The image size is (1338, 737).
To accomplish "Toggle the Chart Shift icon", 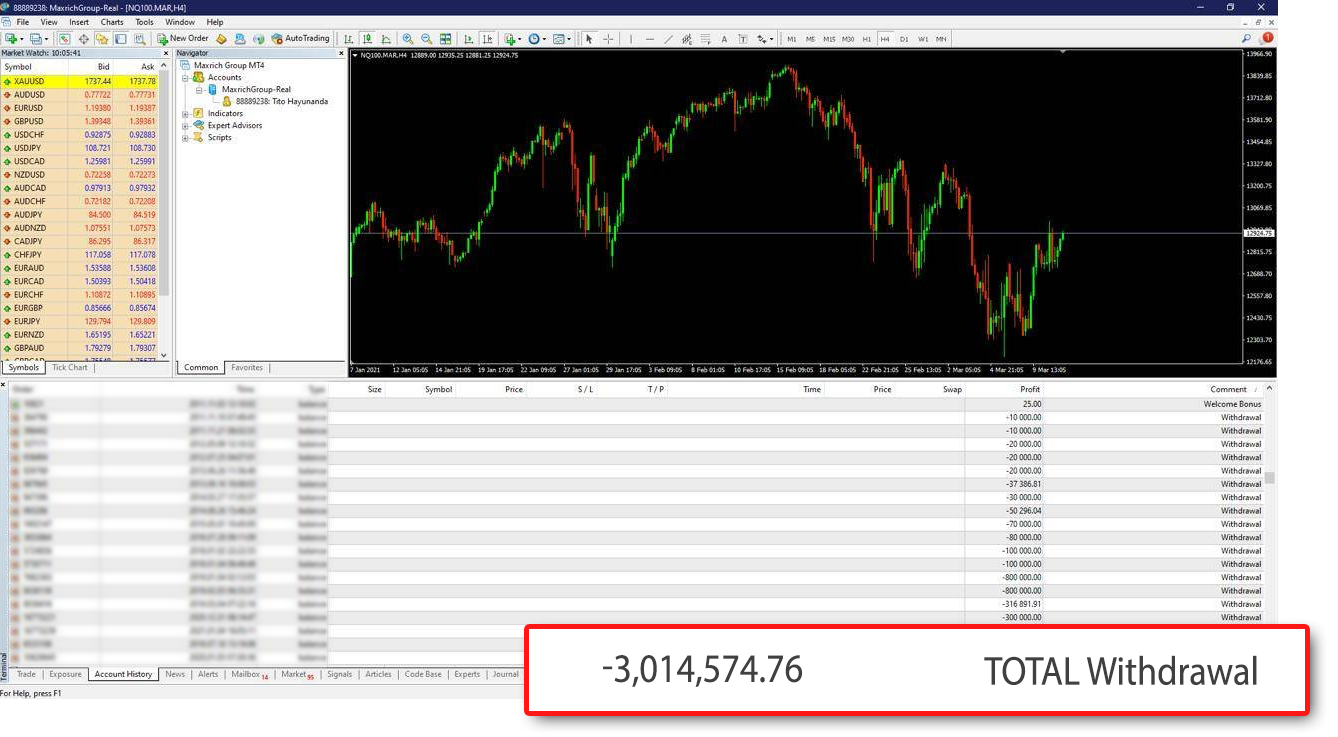I will [487, 39].
